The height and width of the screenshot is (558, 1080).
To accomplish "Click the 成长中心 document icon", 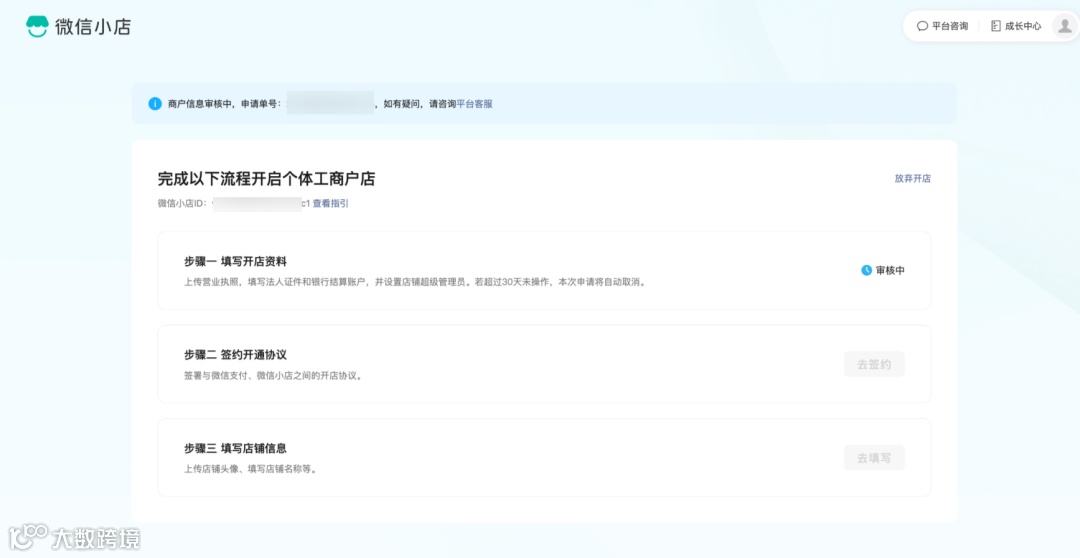I will [x=995, y=26].
